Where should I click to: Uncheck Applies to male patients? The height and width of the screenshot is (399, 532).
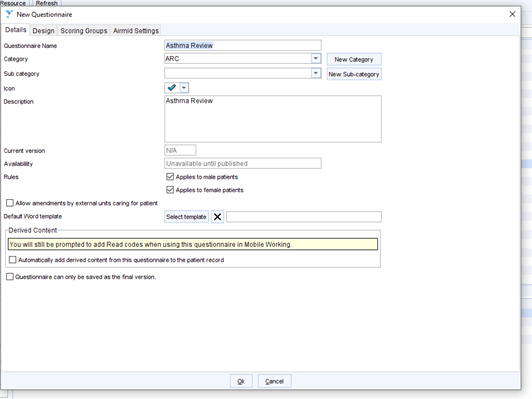170,177
